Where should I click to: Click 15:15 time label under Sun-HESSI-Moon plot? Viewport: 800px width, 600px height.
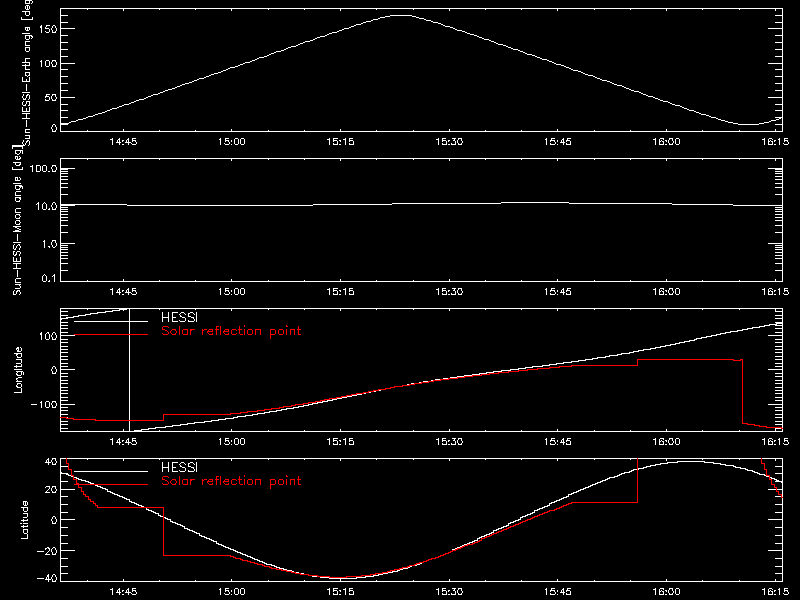point(340,292)
